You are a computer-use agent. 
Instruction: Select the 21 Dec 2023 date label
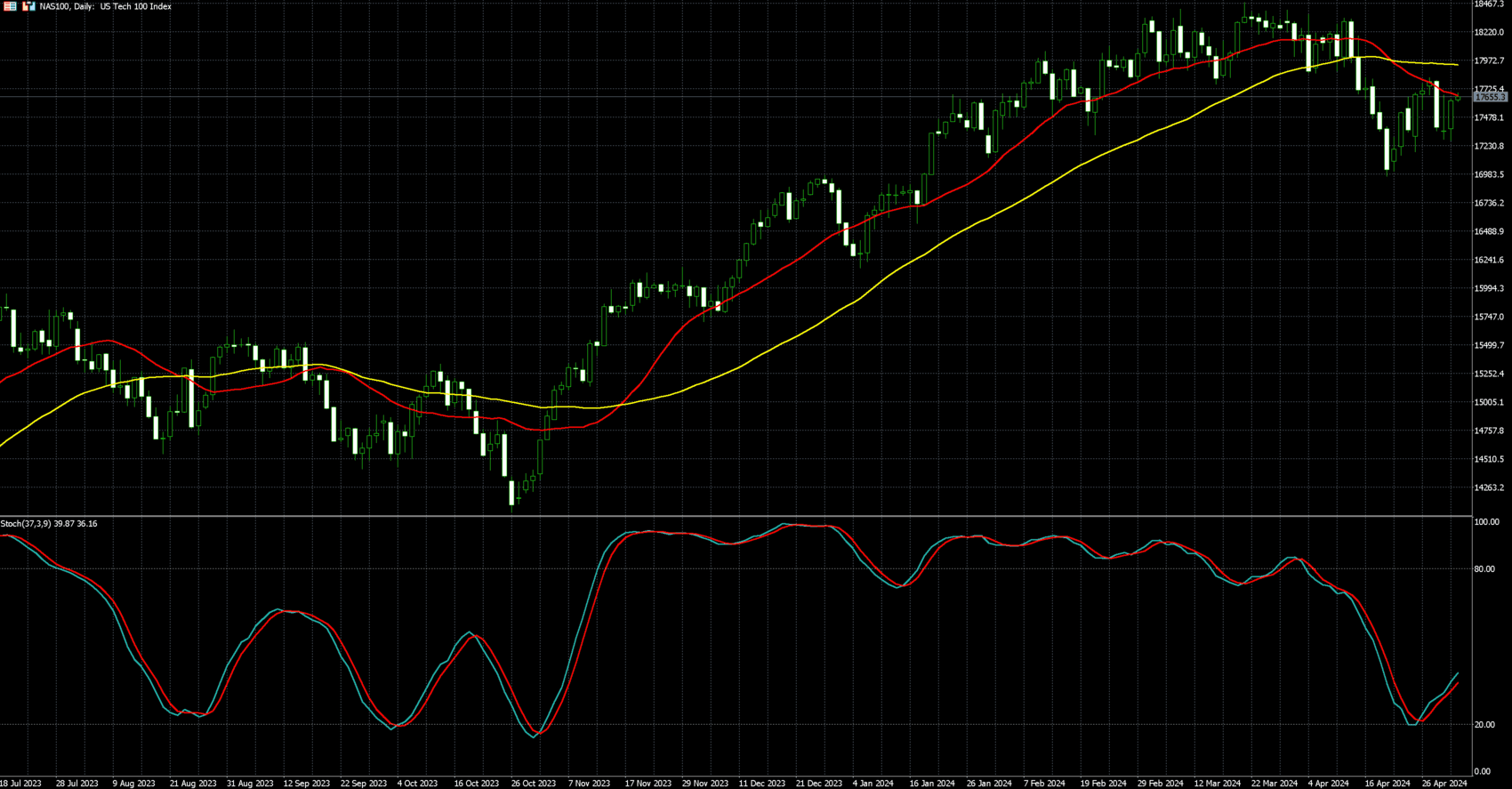click(818, 784)
